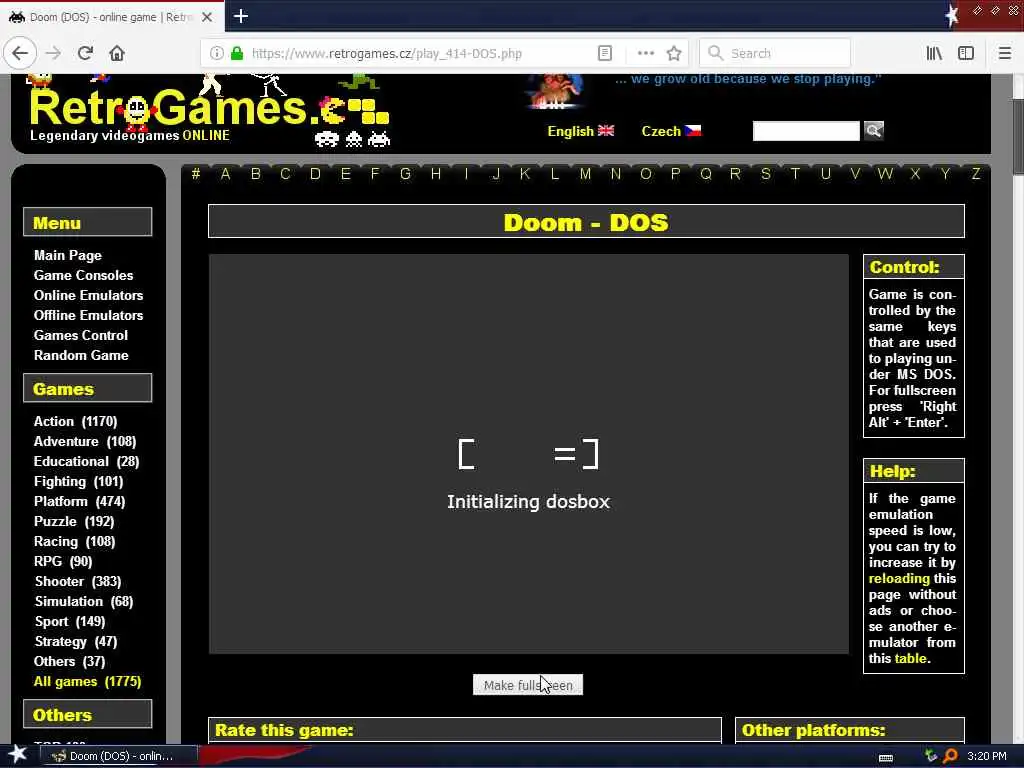1024x768 pixels.
Task: Click the yellow reloading link in Help
Action: click(x=899, y=579)
